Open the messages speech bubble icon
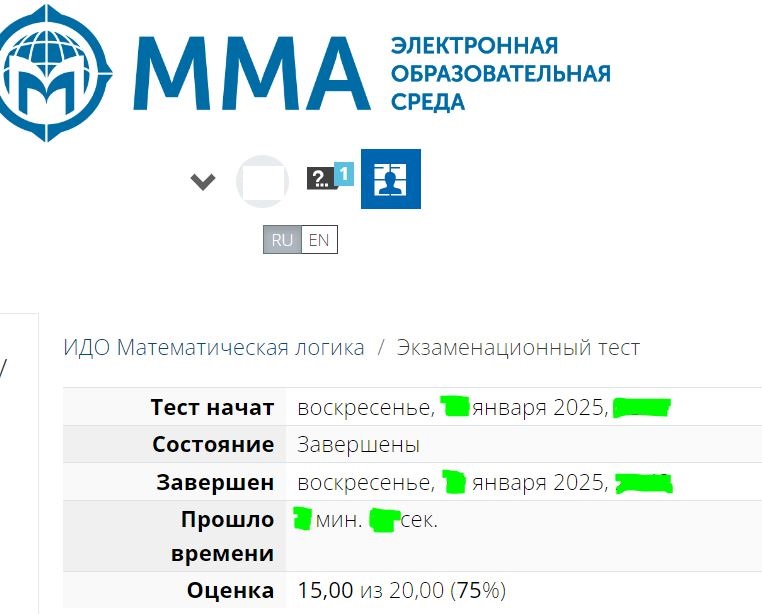 (x=321, y=178)
